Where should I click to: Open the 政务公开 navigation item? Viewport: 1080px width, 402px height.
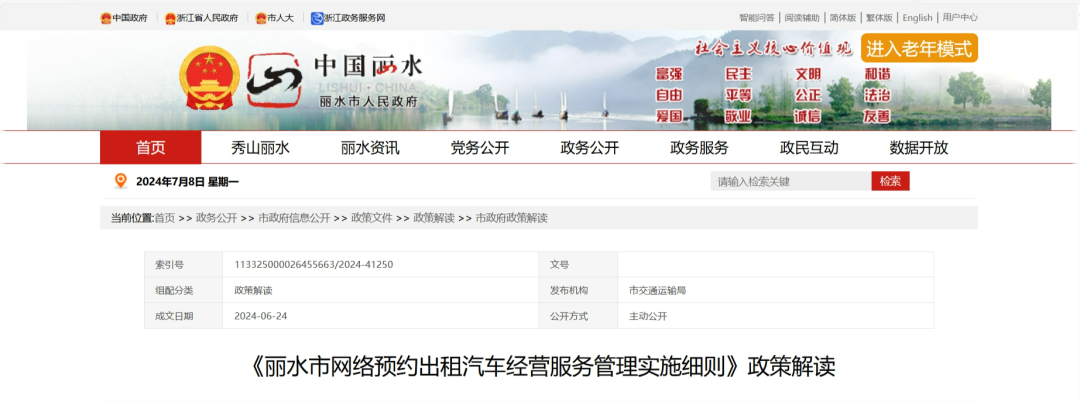point(590,147)
